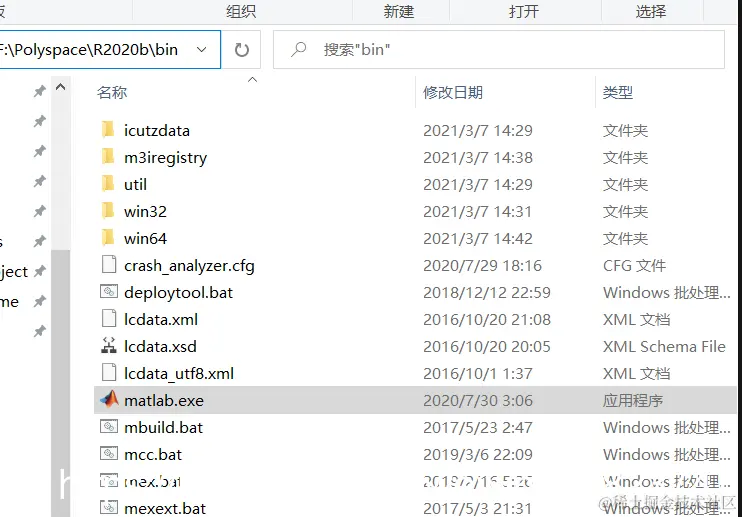The height and width of the screenshot is (517, 742).
Task: Click the 'me' quick access entry
Action: click(9, 301)
